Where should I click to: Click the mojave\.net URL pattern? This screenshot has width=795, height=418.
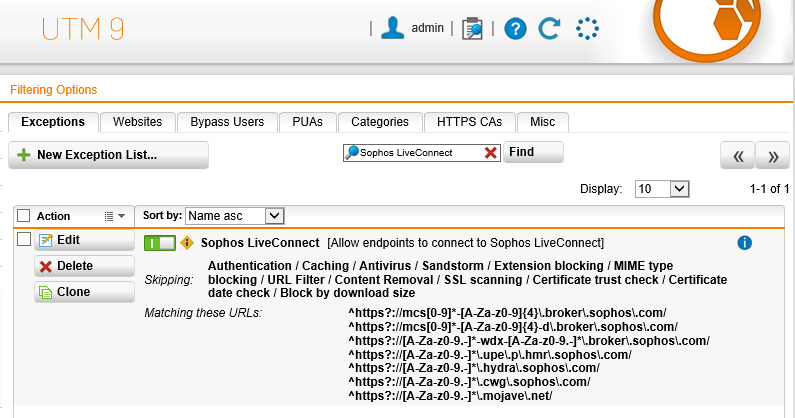450,396
